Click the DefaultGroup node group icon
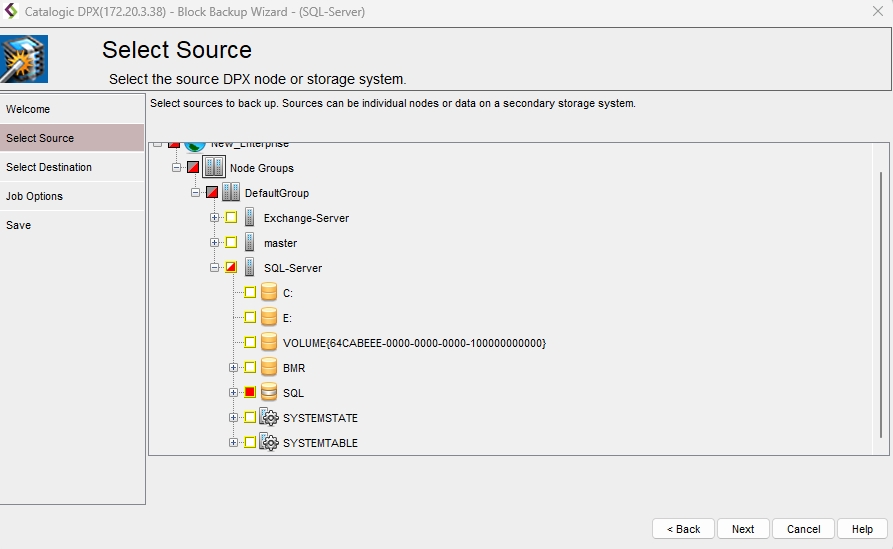The width and height of the screenshot is (893, 549). (231, 193)
